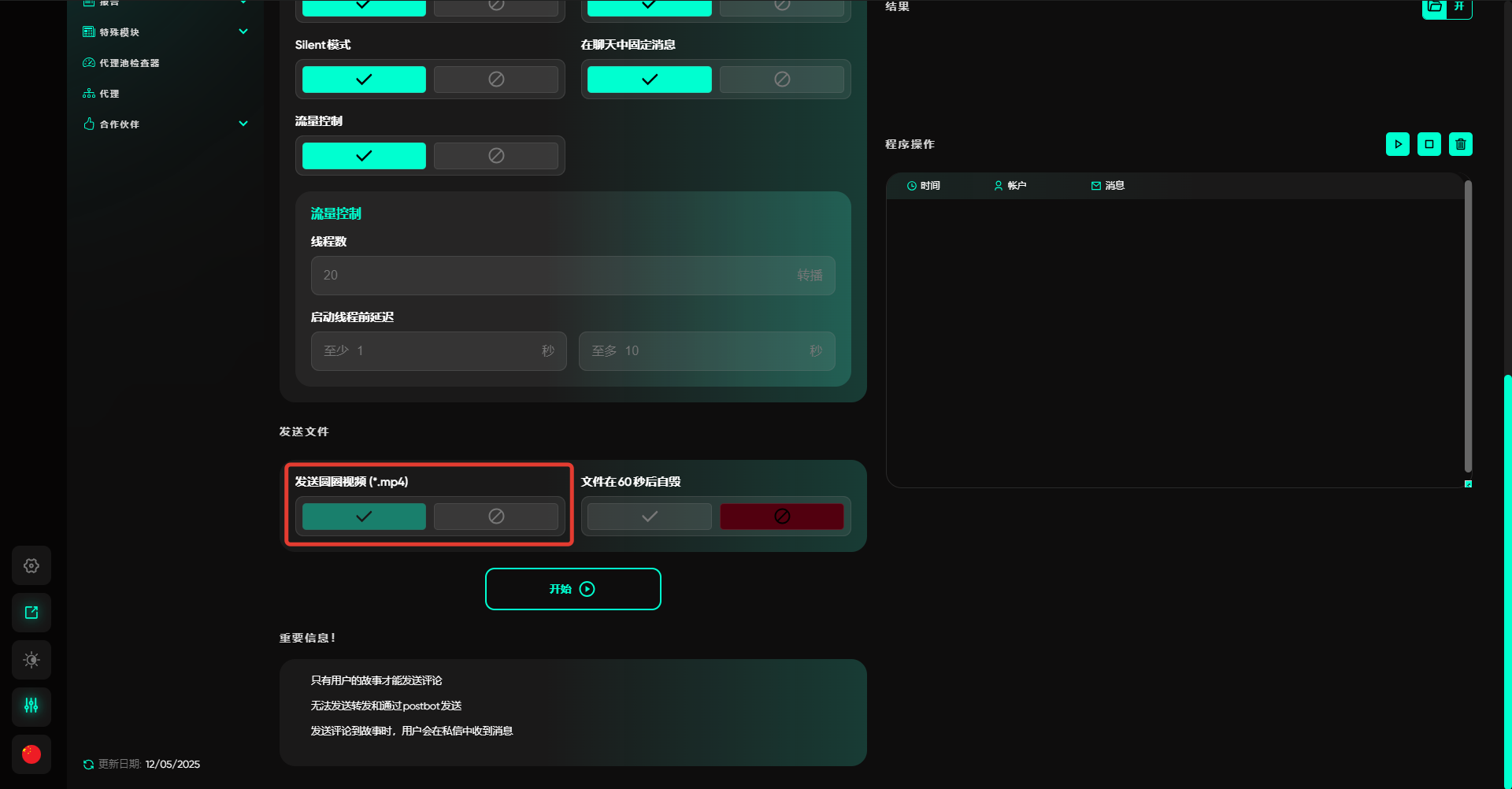The width and height of the screenshot is (1512, 789).
Task: Click the external link icon in sidebar
Action: pos(31,613)
